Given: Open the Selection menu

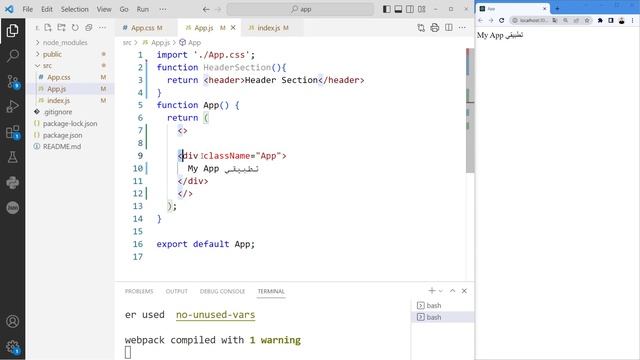Looking at the screenshot, I should (x=74, y=9).
